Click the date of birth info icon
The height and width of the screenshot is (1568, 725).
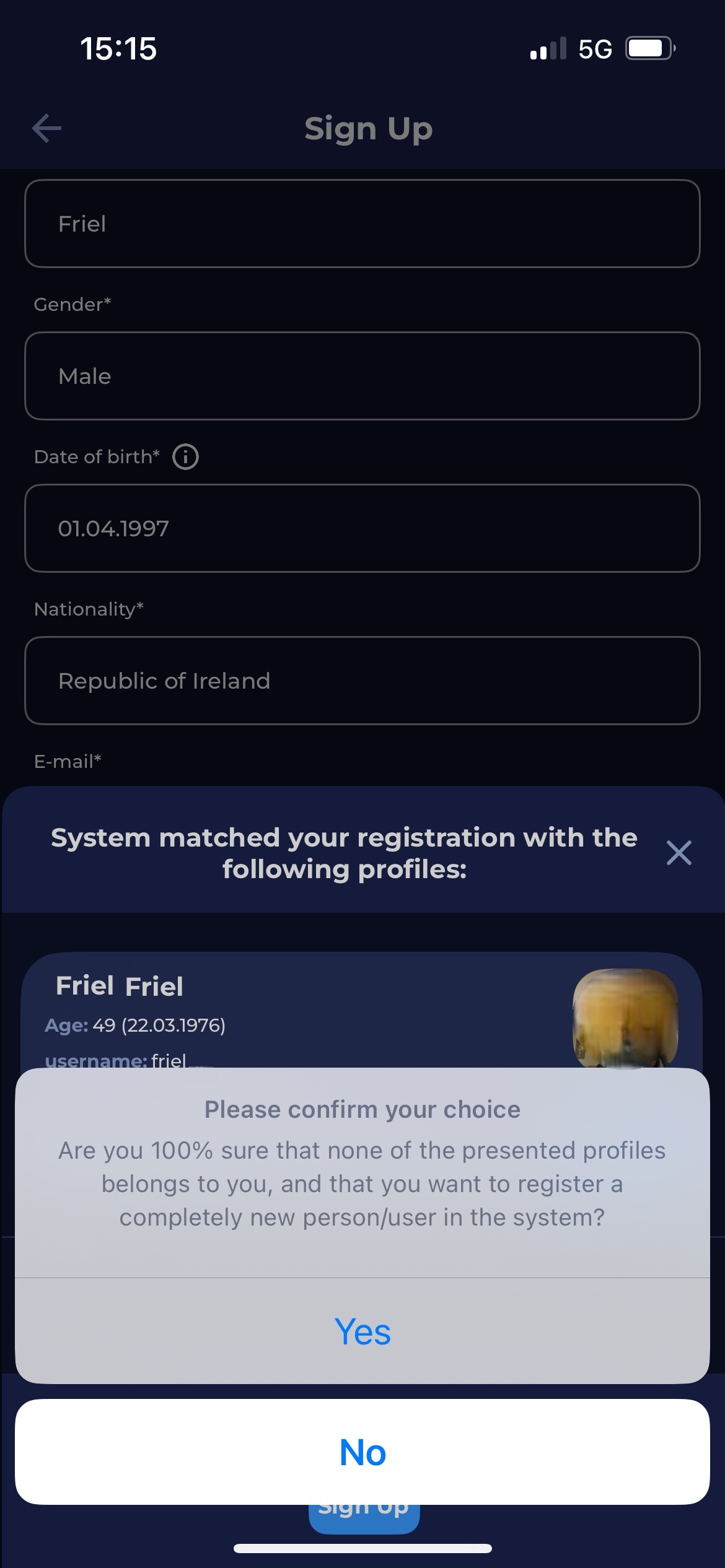pyautogui.click(x=185, y=457)
